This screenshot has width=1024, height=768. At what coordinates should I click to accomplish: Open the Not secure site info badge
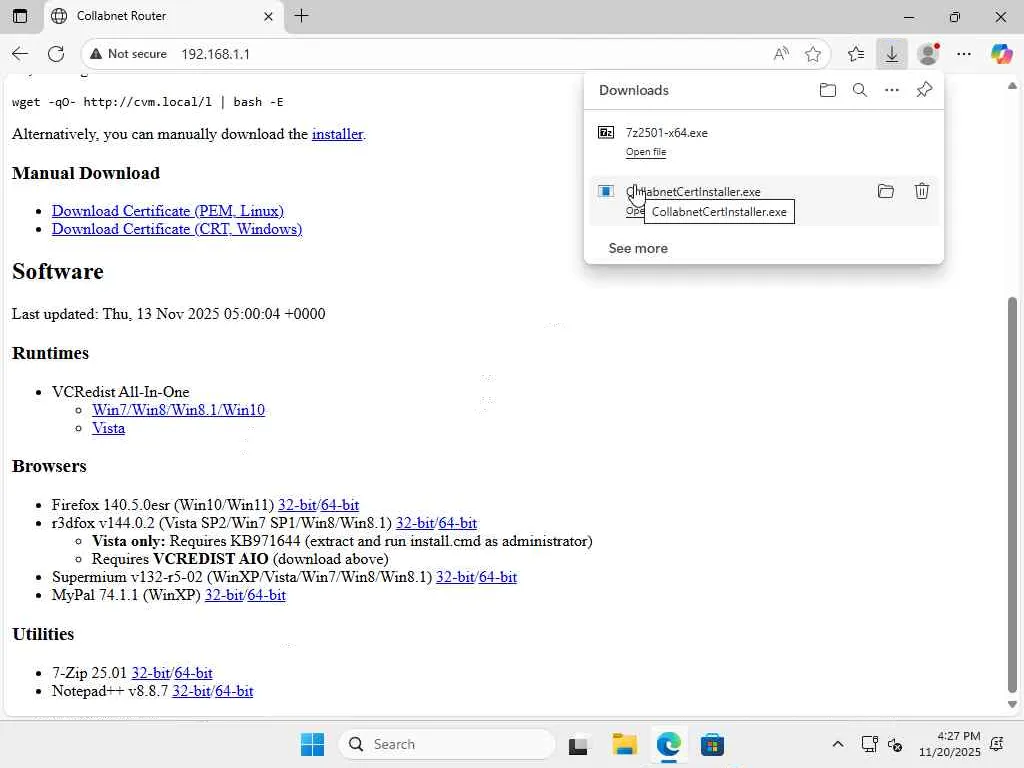pos(129,54)
